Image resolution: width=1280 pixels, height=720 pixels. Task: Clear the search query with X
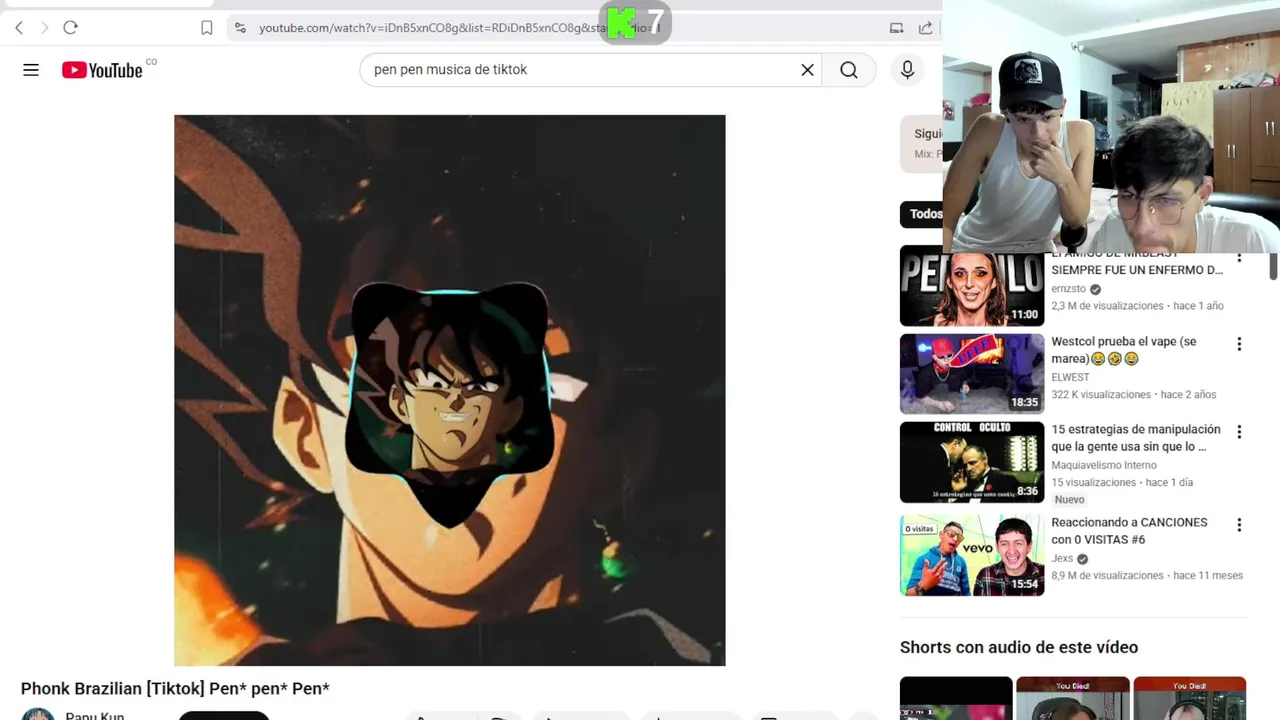coord(807,70)
